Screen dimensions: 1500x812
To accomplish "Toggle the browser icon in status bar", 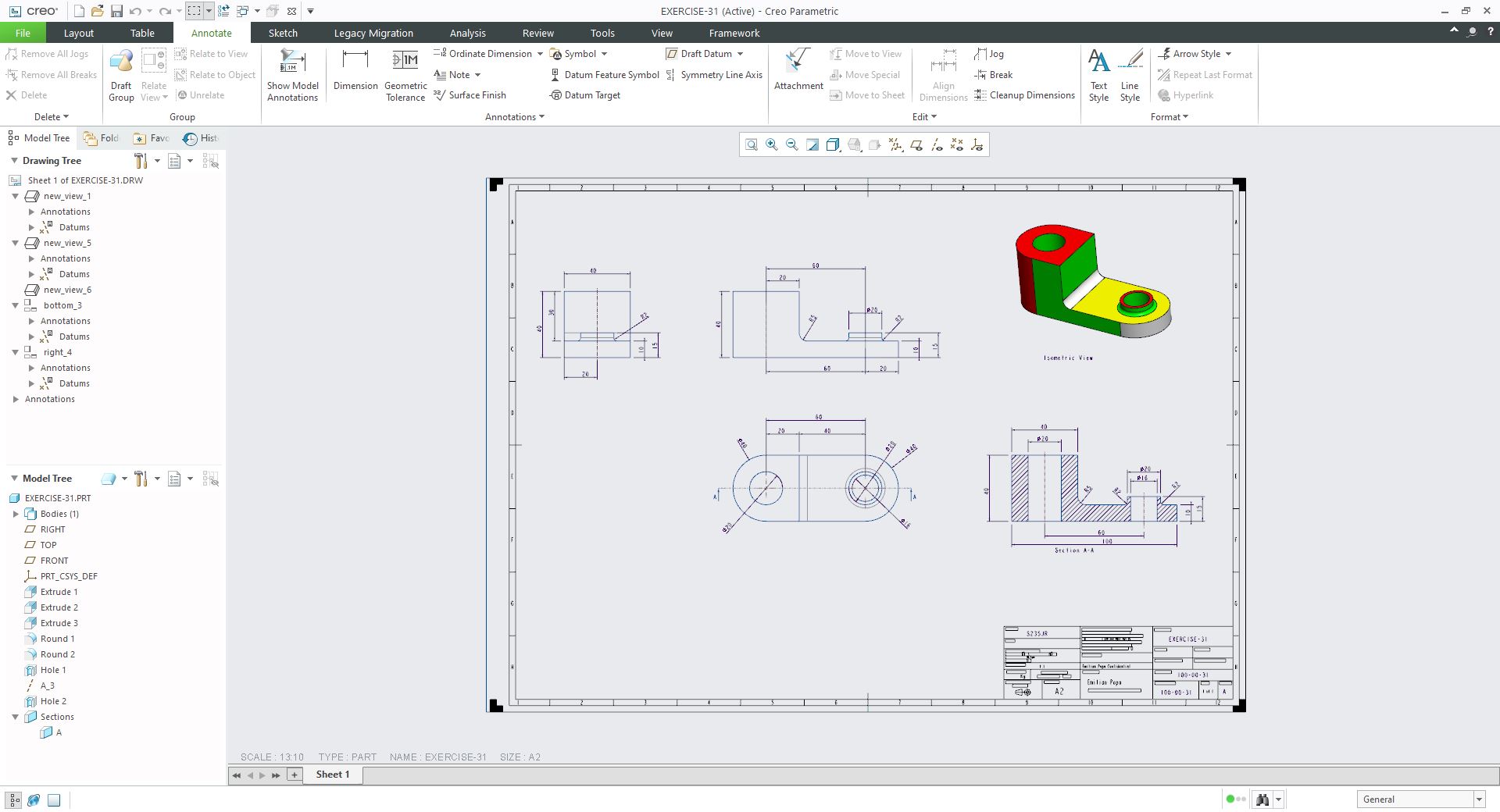I will click(x=34, y=800).
